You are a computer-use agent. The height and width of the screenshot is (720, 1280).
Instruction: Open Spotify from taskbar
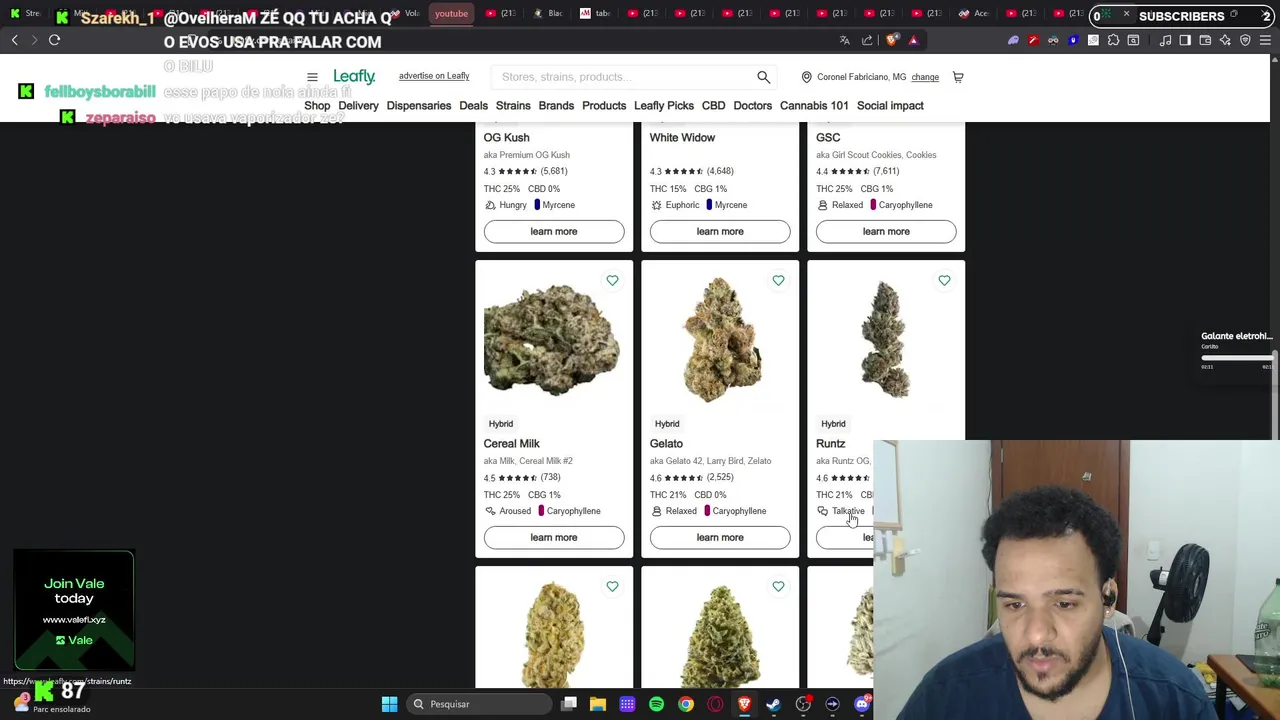[x=656, y=704]
